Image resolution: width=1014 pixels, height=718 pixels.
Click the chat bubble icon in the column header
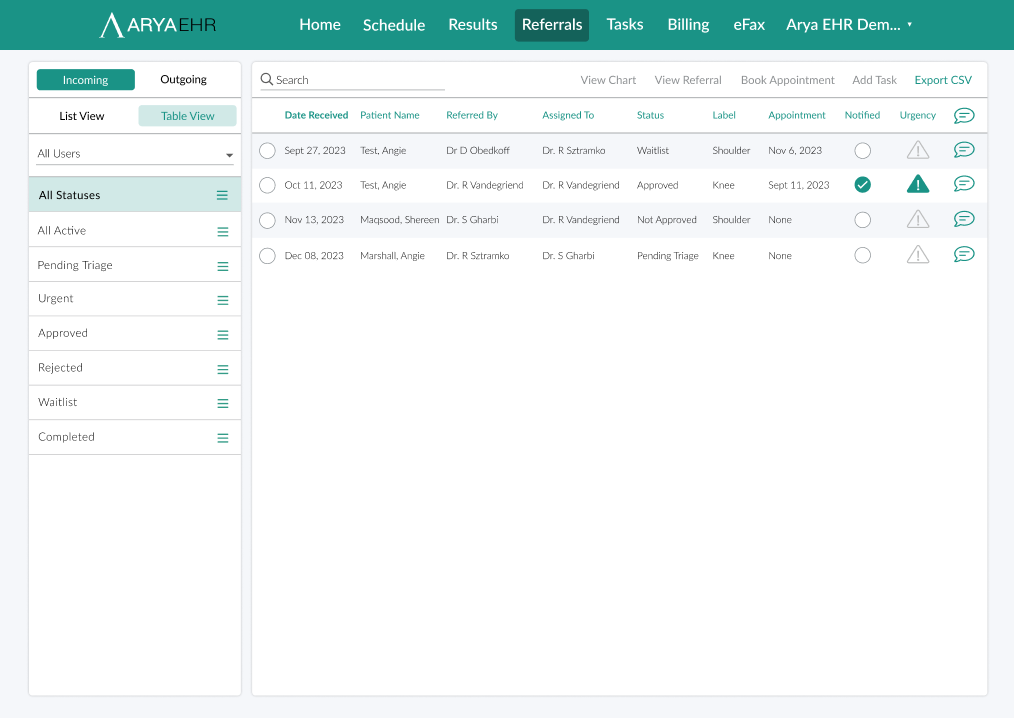(x=963, y=115)
